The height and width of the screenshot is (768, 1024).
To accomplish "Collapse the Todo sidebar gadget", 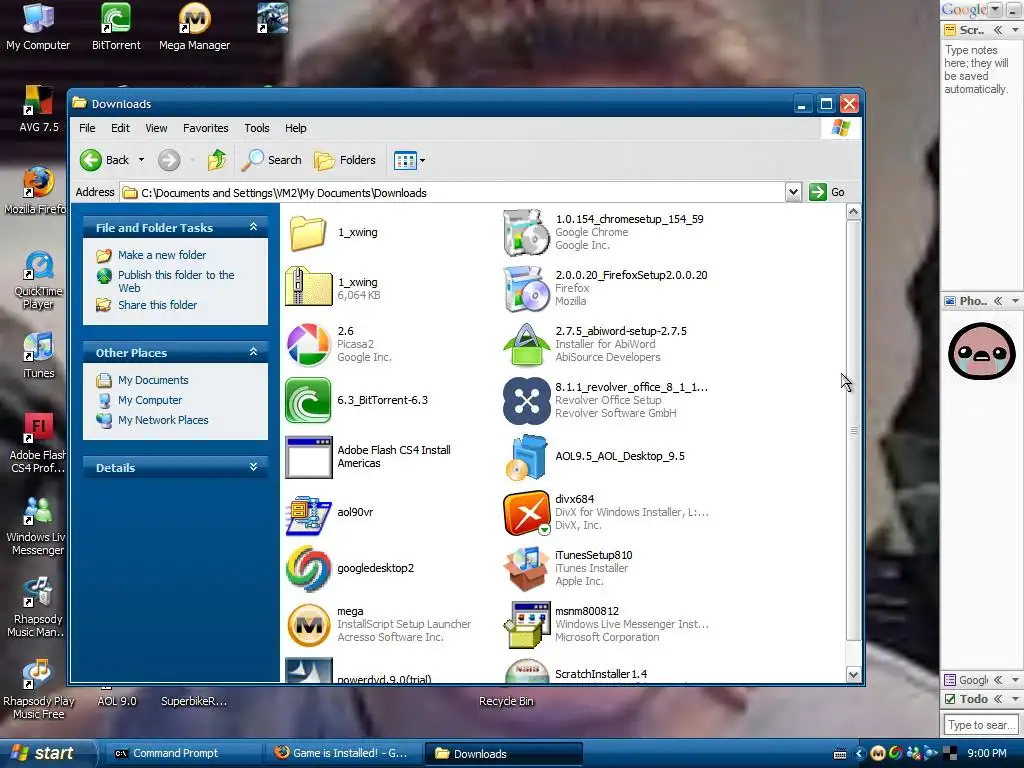I will point(998,699).
